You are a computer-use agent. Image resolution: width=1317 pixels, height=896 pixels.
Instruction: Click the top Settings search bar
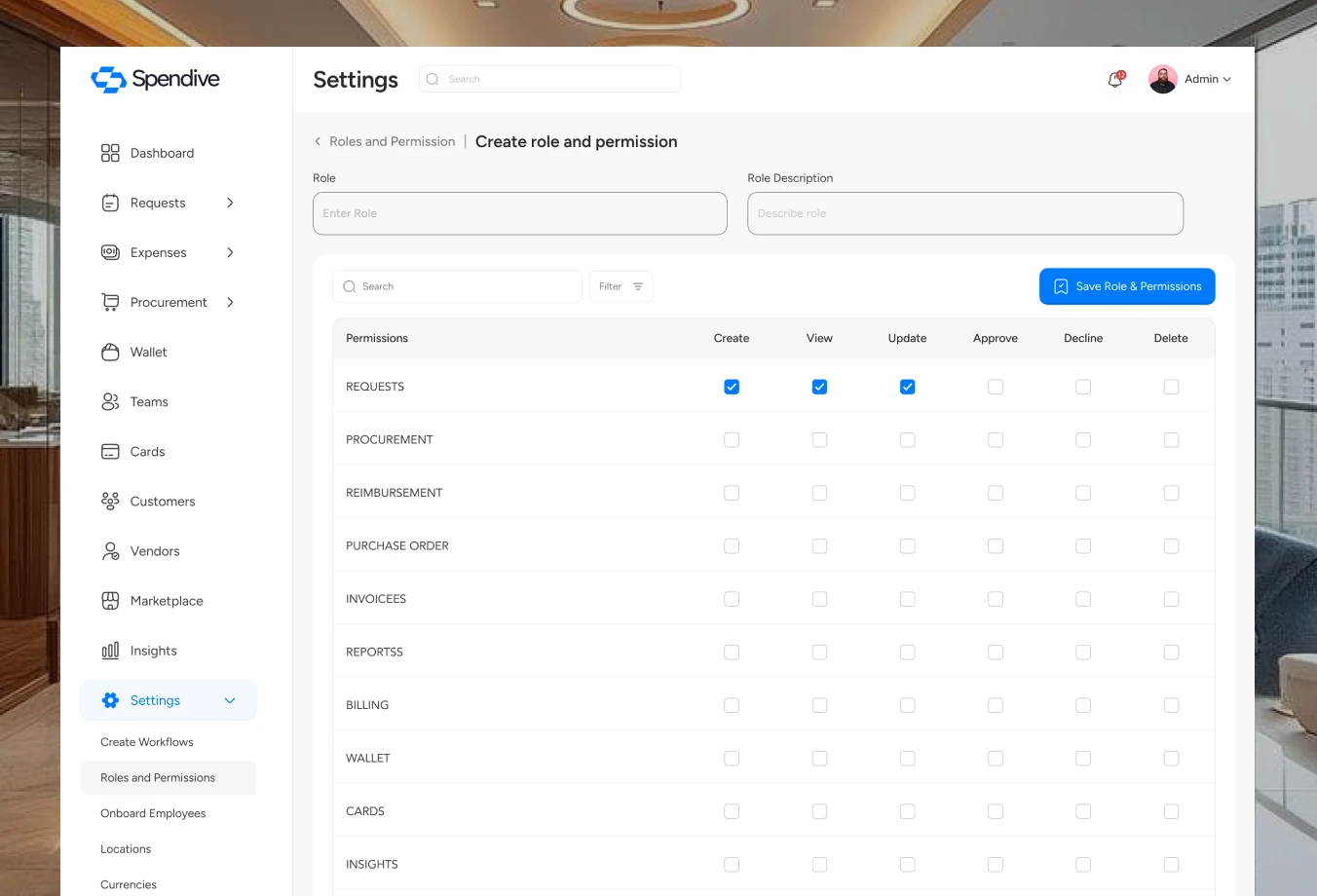tap(549, 79)
